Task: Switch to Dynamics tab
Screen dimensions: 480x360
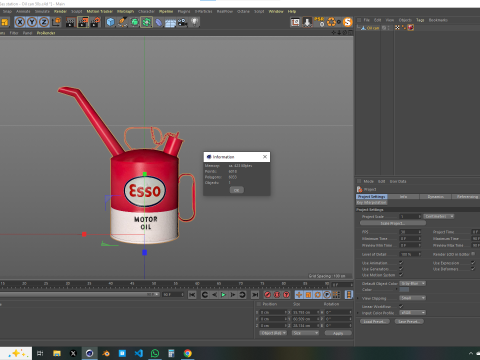Action: (x=435, y=197)
